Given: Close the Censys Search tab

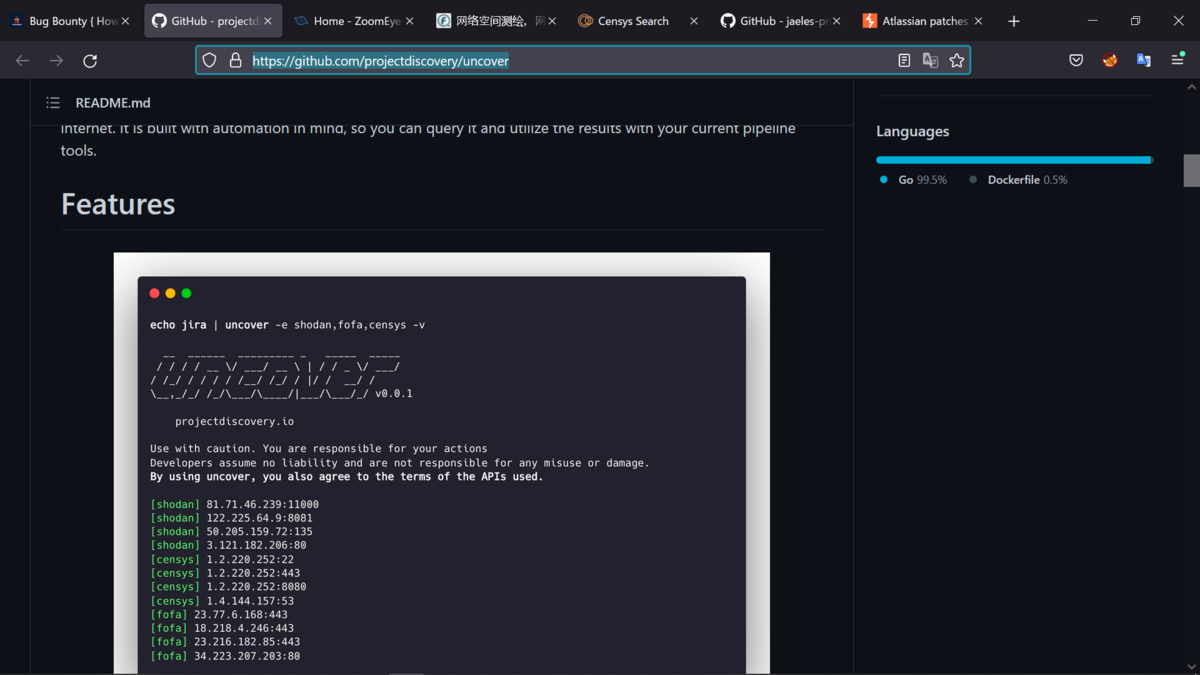Looking at the screenshot, I should (x=694, y=21).
